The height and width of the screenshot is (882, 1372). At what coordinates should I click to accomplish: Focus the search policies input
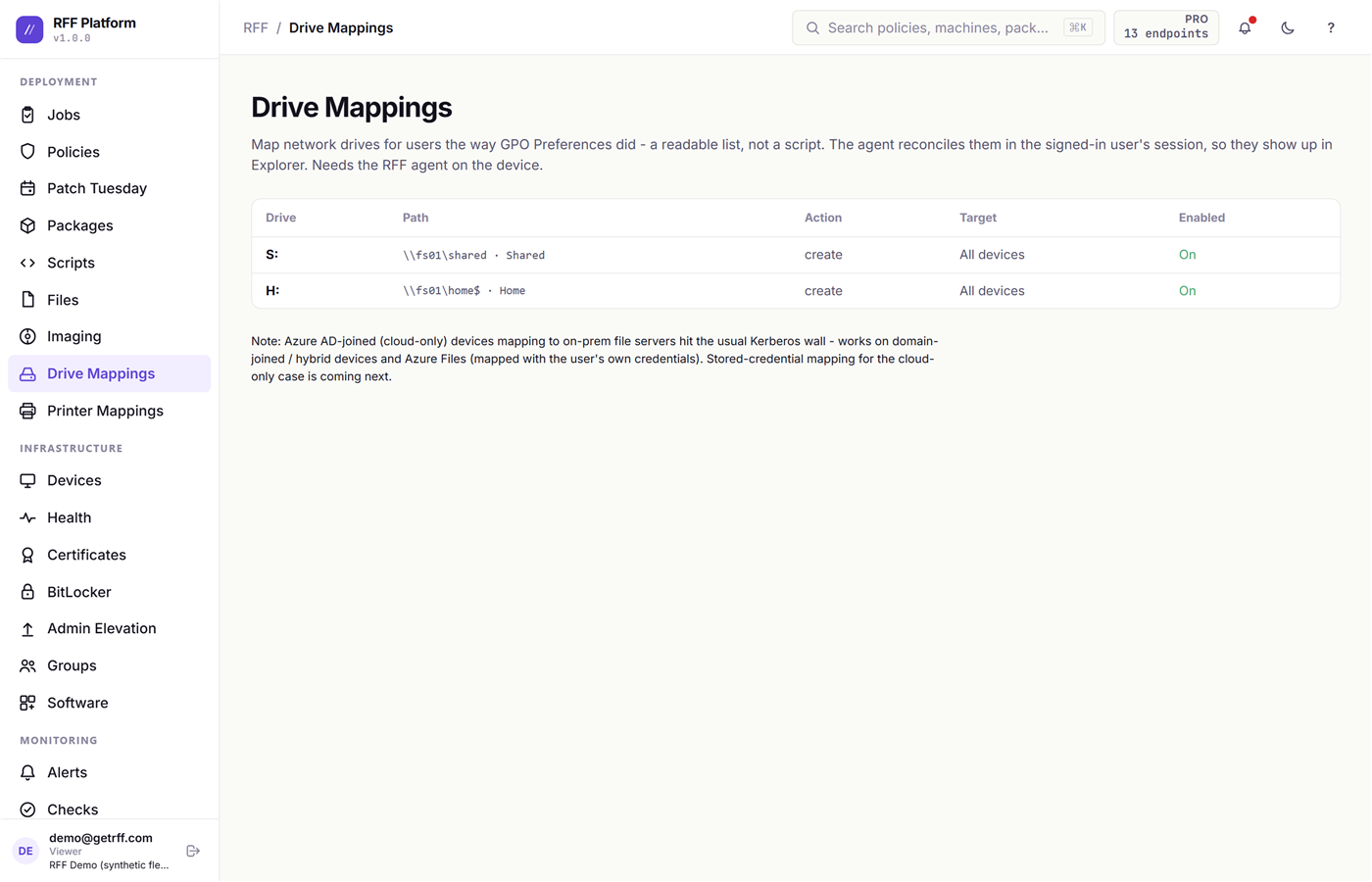tap(949, 27)
